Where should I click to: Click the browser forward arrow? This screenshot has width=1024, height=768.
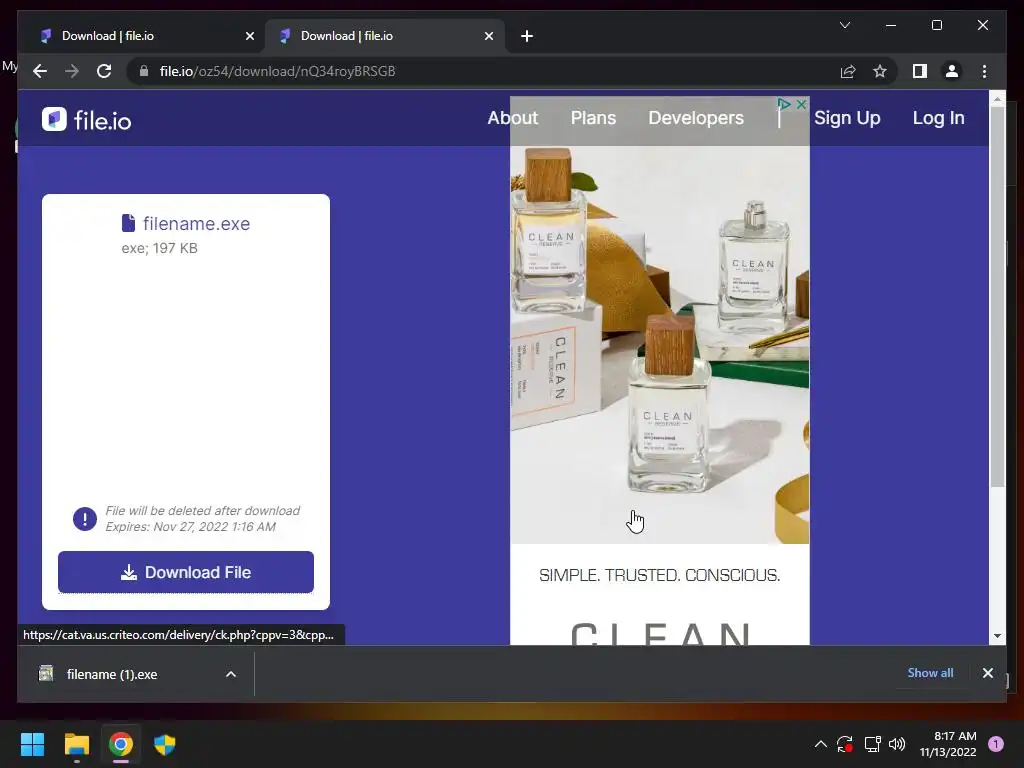[72, 71]
